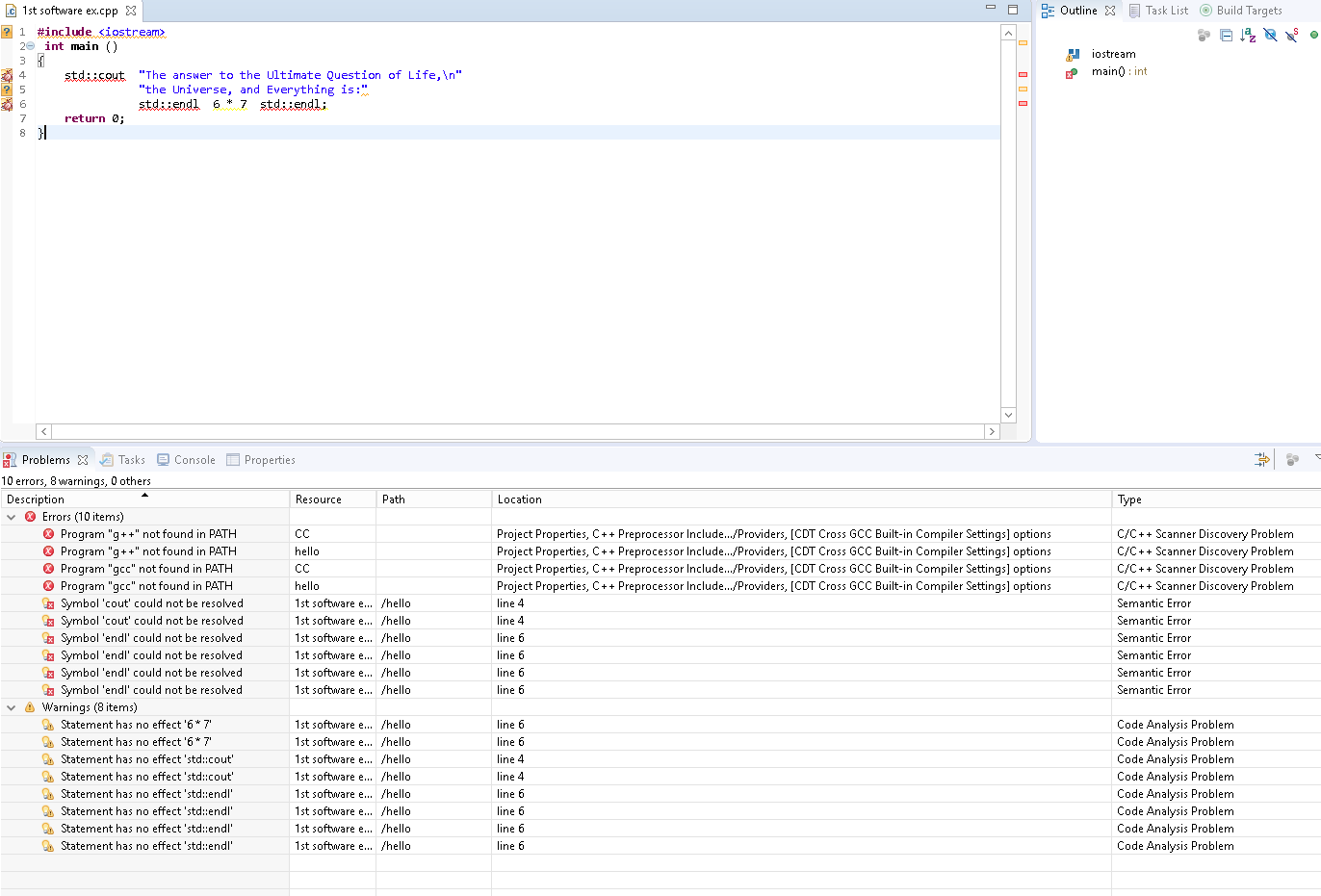Click std::cout in editor line 4

click(94, 75)
